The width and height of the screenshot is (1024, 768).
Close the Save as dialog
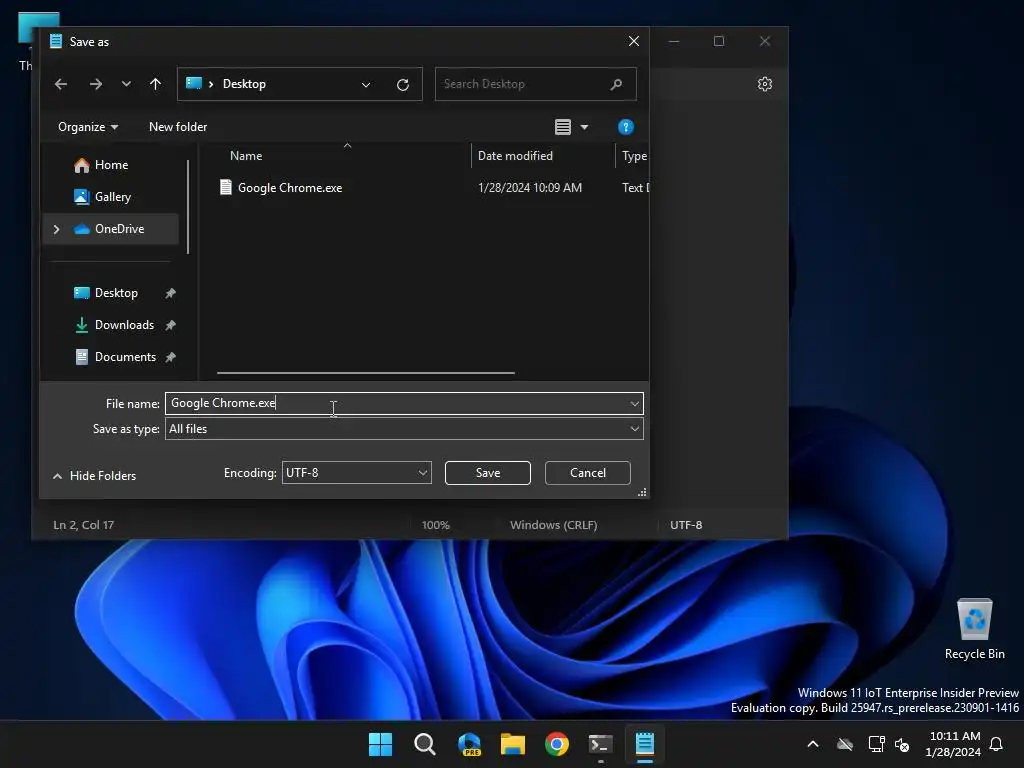(x=633, y=41)
